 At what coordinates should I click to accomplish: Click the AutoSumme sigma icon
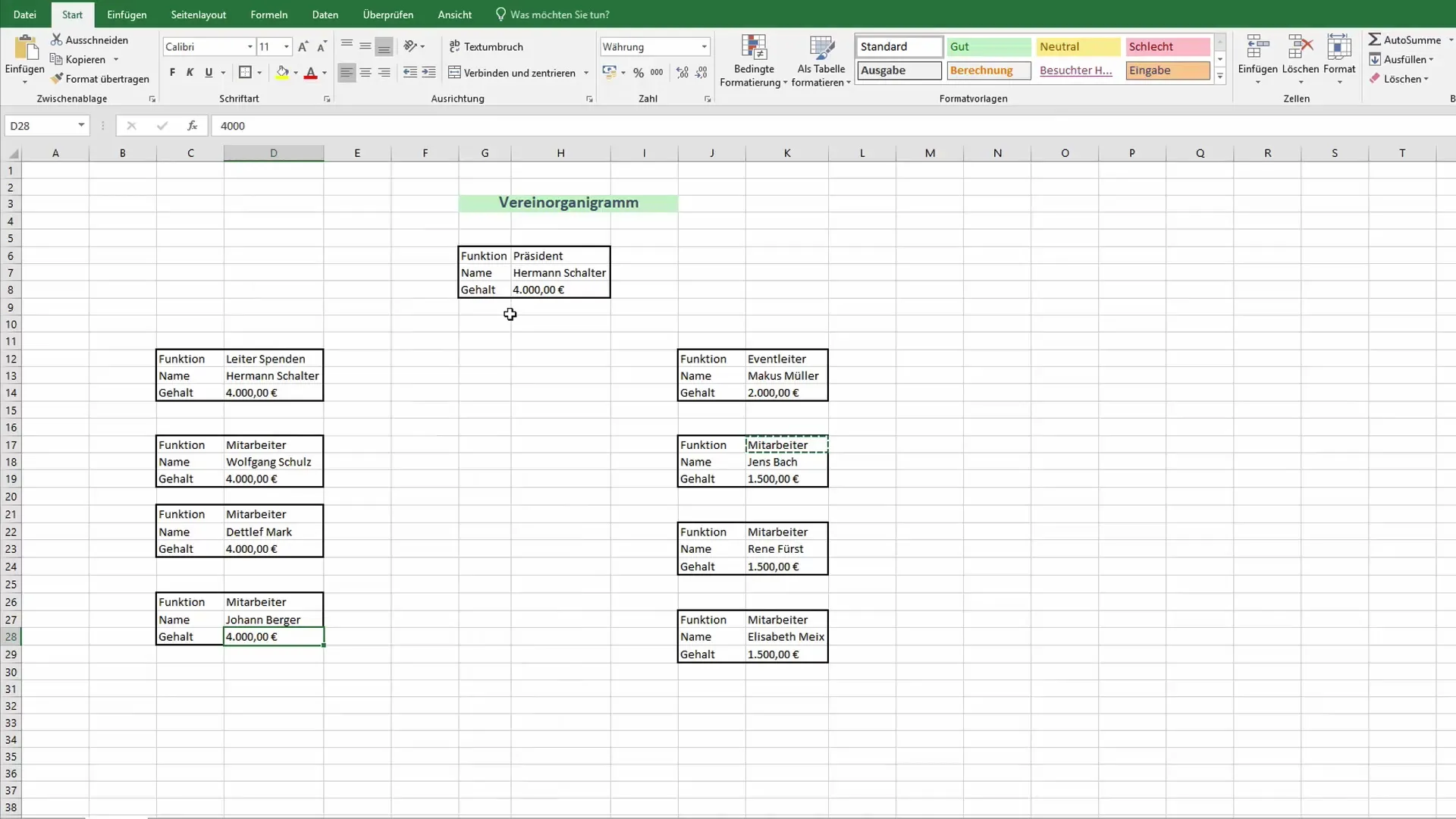tap(1374, 39)
